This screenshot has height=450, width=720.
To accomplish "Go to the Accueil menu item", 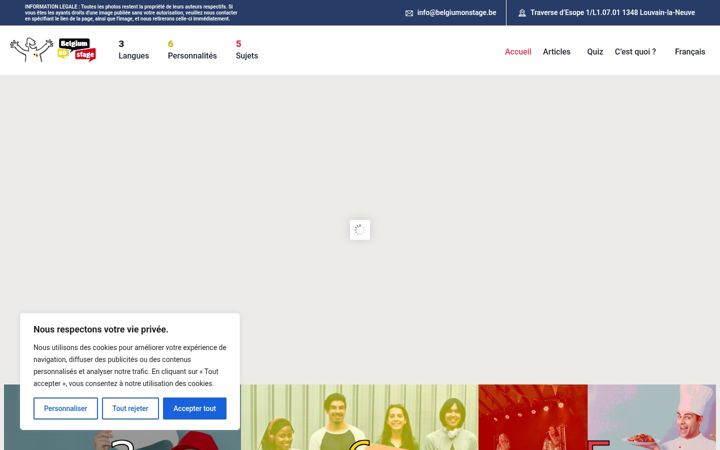I will click(x=518, y=52).
